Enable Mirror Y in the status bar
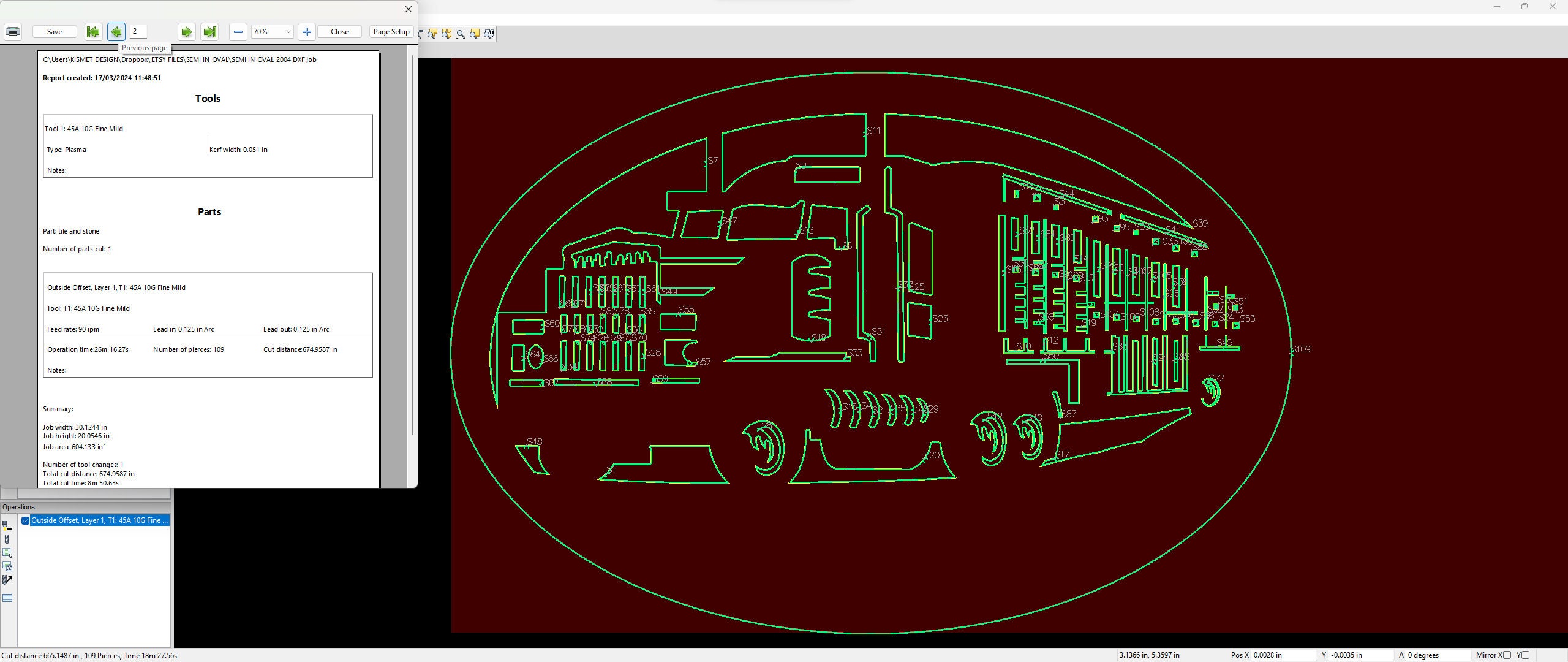 coord(1525,655)
